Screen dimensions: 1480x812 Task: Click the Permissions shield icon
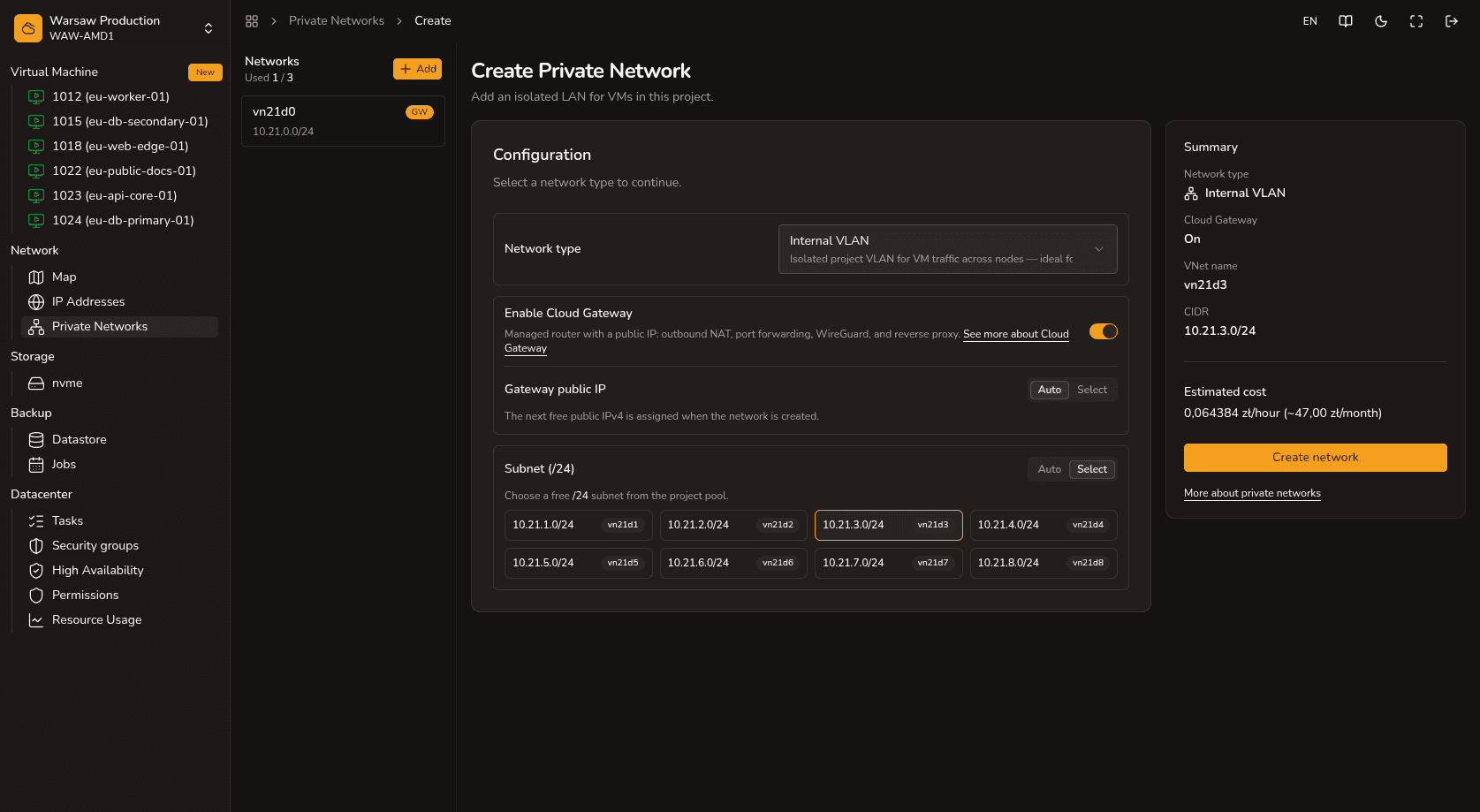(x=36, y=596)
